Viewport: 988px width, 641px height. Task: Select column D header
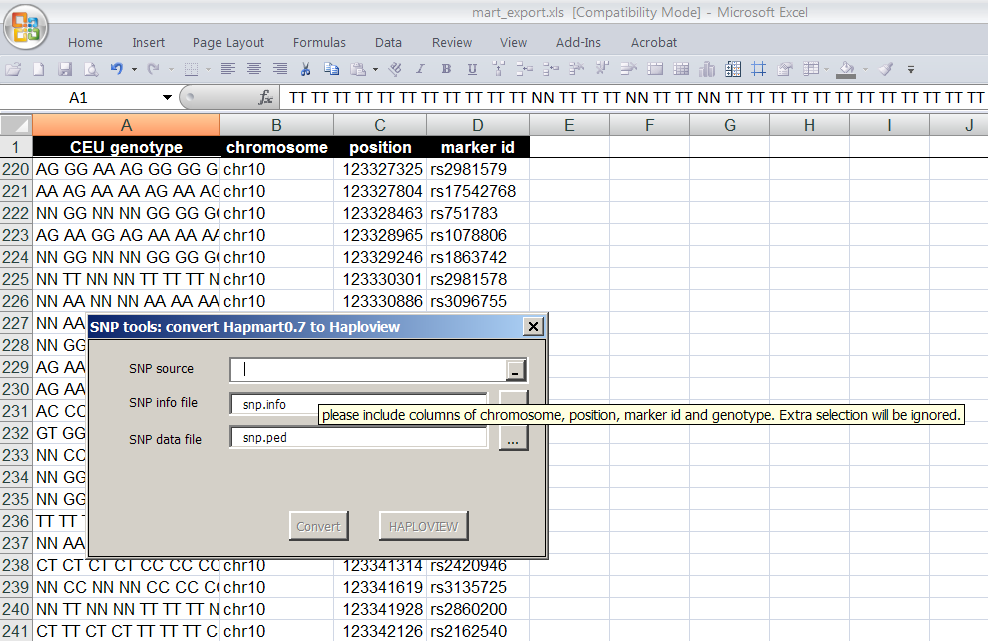click(x=478, y=125)
